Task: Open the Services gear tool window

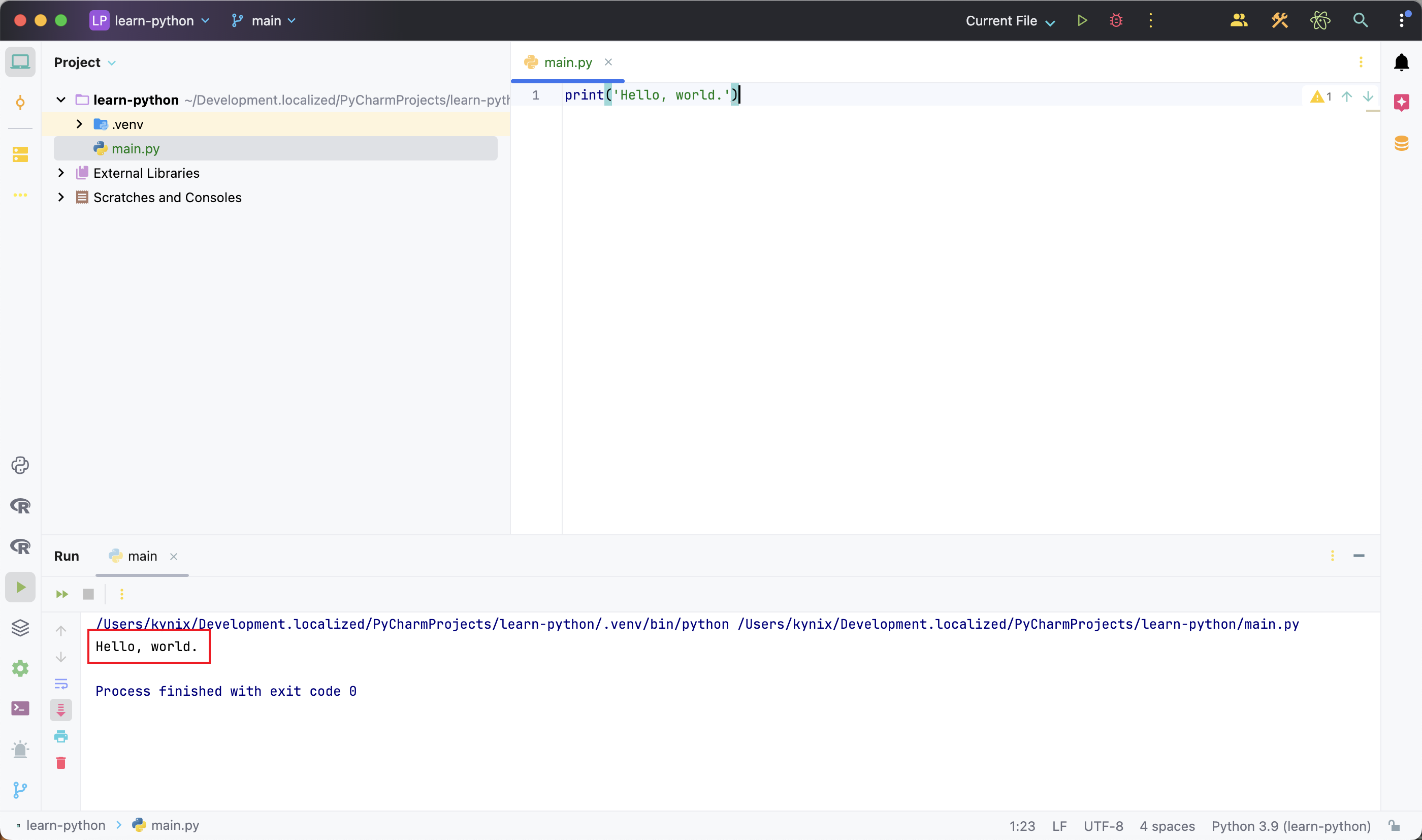Action: tap(20, 668)
